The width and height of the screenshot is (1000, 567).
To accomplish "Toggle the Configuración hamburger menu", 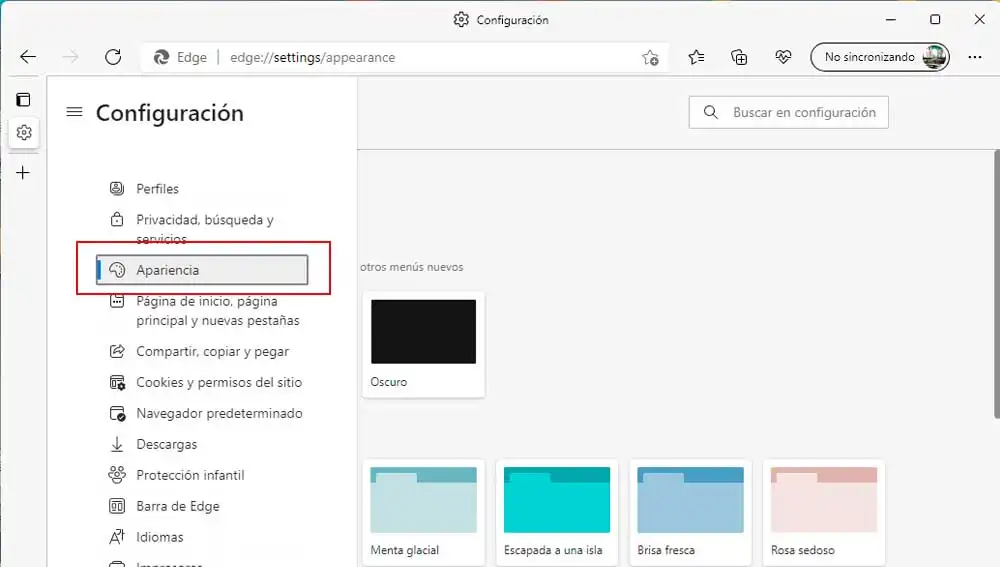I will pos(75,112).
